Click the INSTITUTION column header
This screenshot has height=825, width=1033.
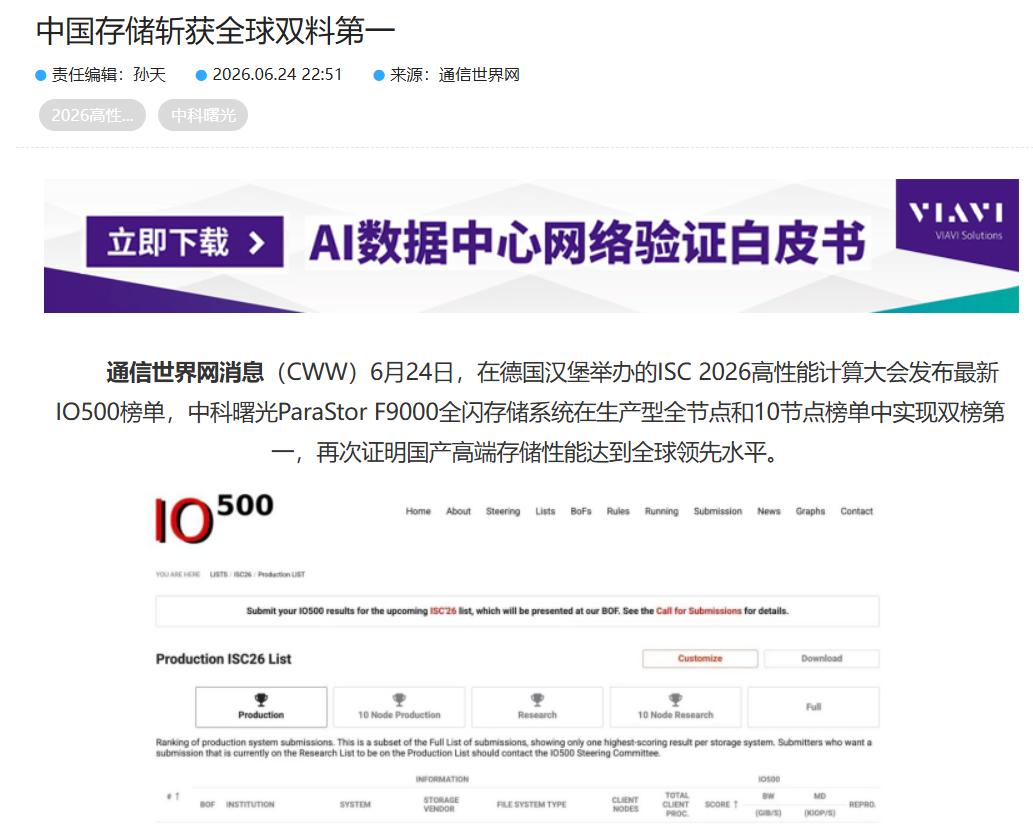pos(250,805)
